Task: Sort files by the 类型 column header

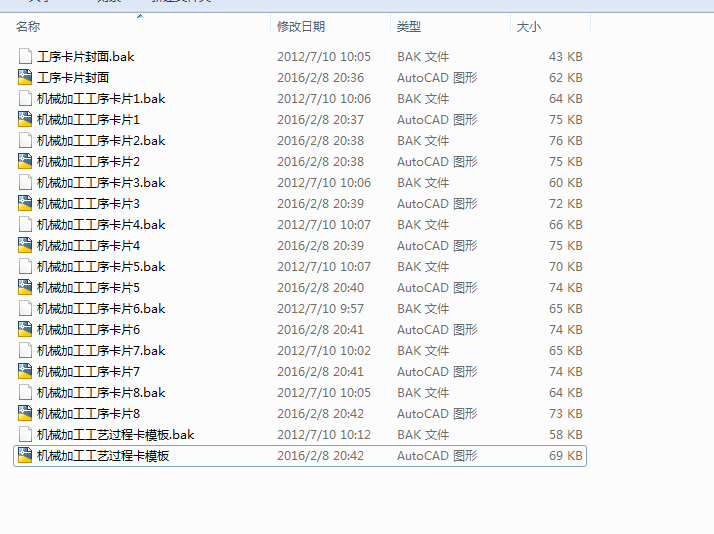Action: pos(408,26)
